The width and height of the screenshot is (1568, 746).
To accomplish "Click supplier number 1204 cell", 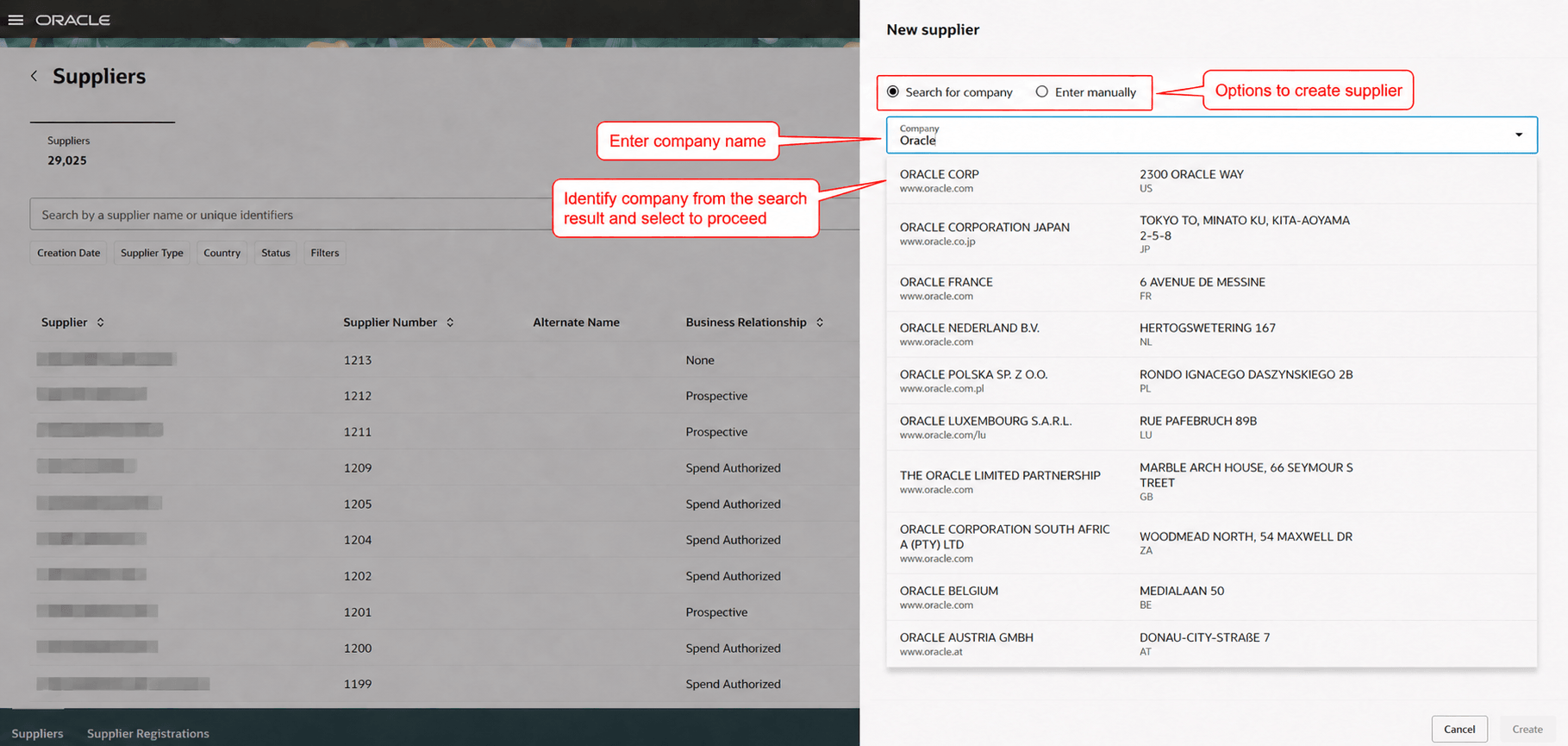I will coord(358,540).
